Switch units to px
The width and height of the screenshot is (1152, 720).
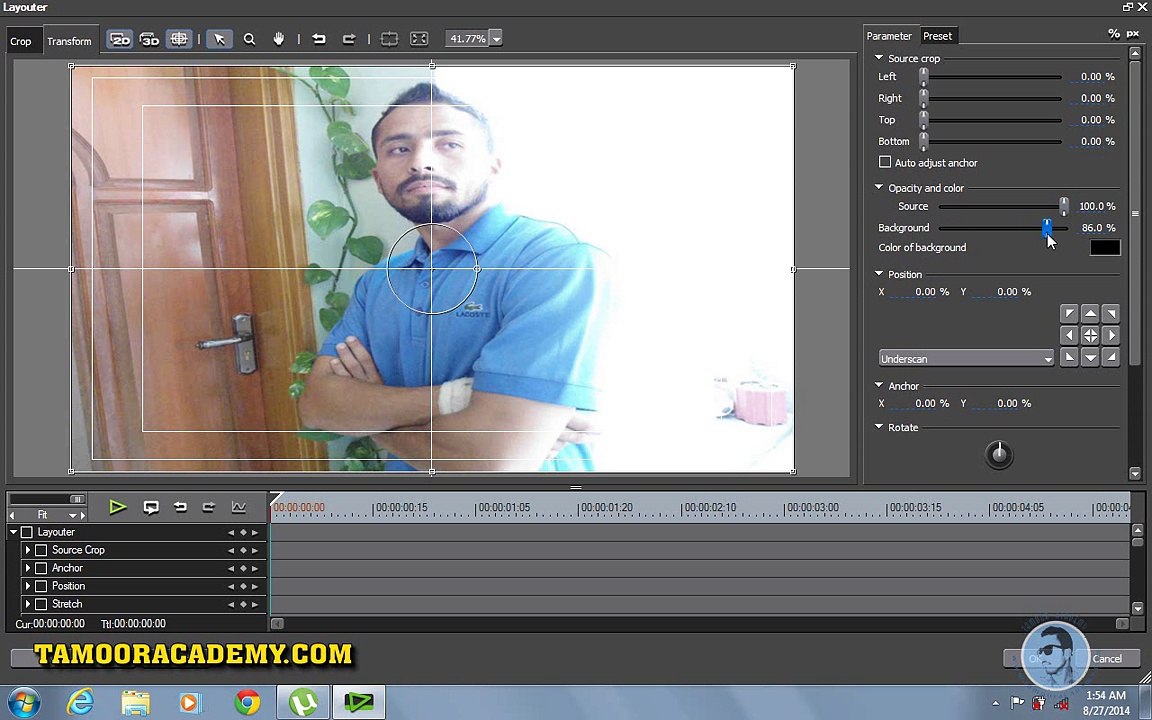[1133, 34]
